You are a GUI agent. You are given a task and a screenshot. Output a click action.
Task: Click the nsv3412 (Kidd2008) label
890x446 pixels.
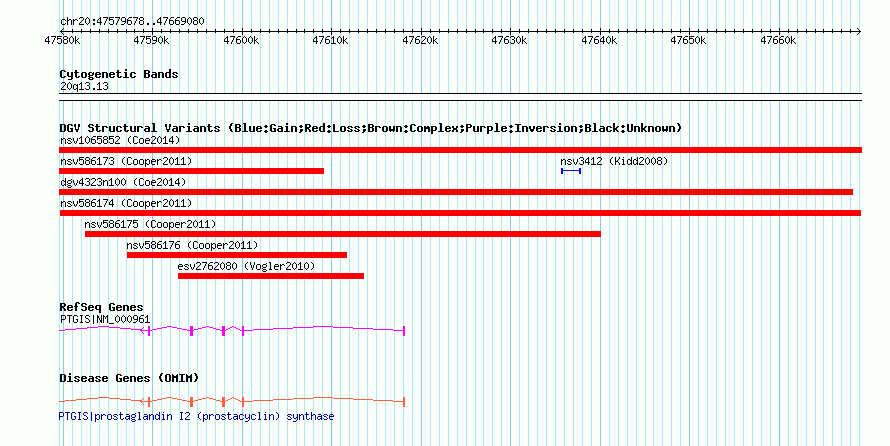(614, 161)
